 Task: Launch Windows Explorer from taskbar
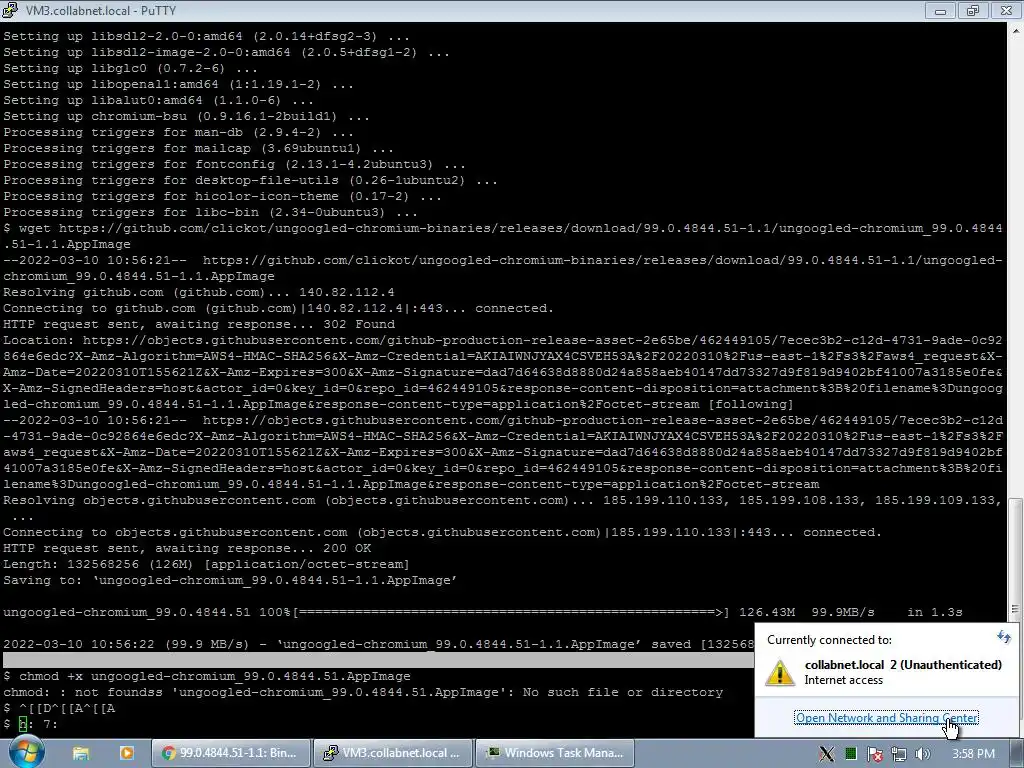coord(80,753)
